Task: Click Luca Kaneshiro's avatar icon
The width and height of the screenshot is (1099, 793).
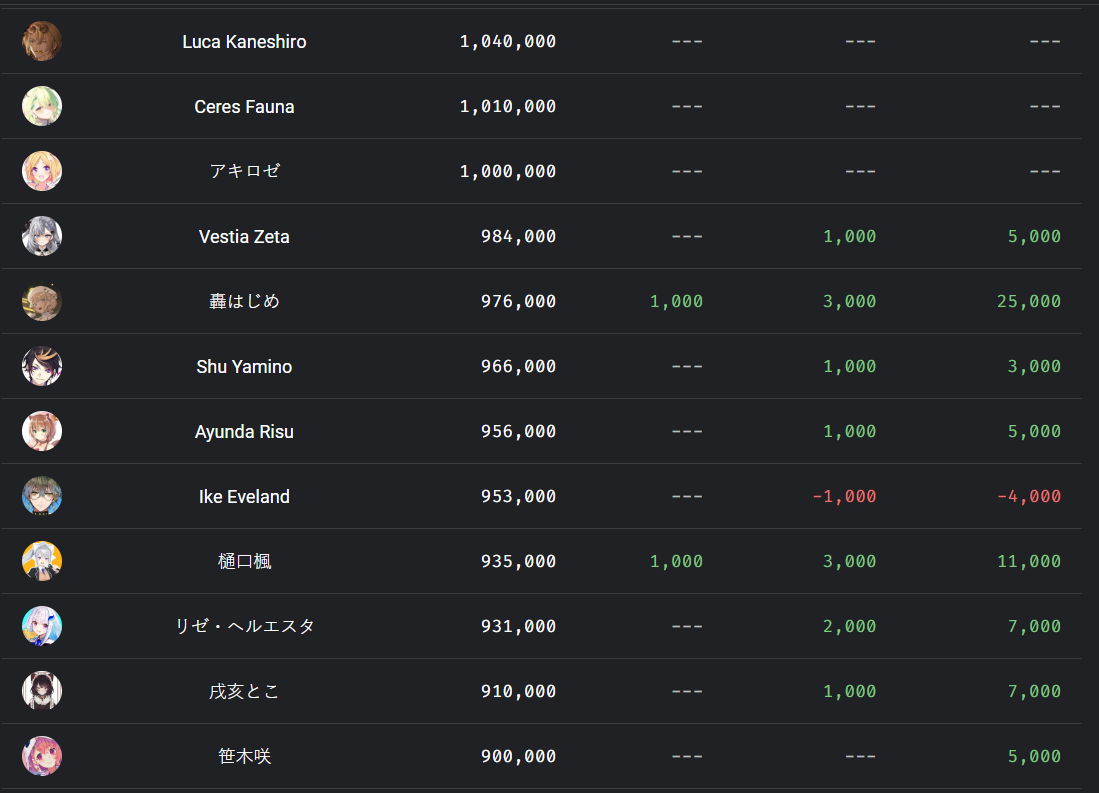Action: point(42,41)
